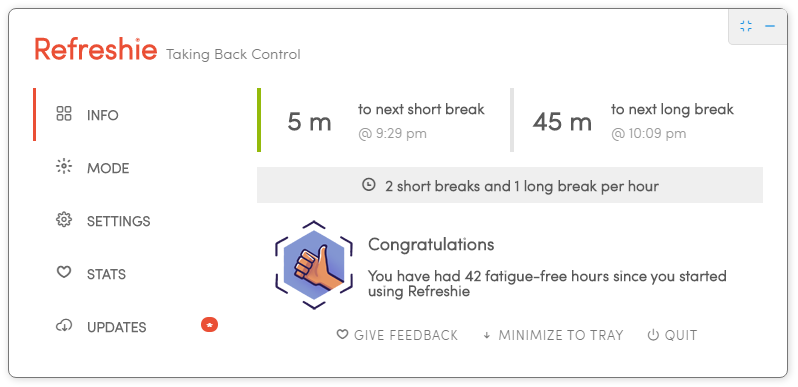Open the MODE section
Image resolution: width=798 pixels, height=387 pixels.
(x=108, y=168)
